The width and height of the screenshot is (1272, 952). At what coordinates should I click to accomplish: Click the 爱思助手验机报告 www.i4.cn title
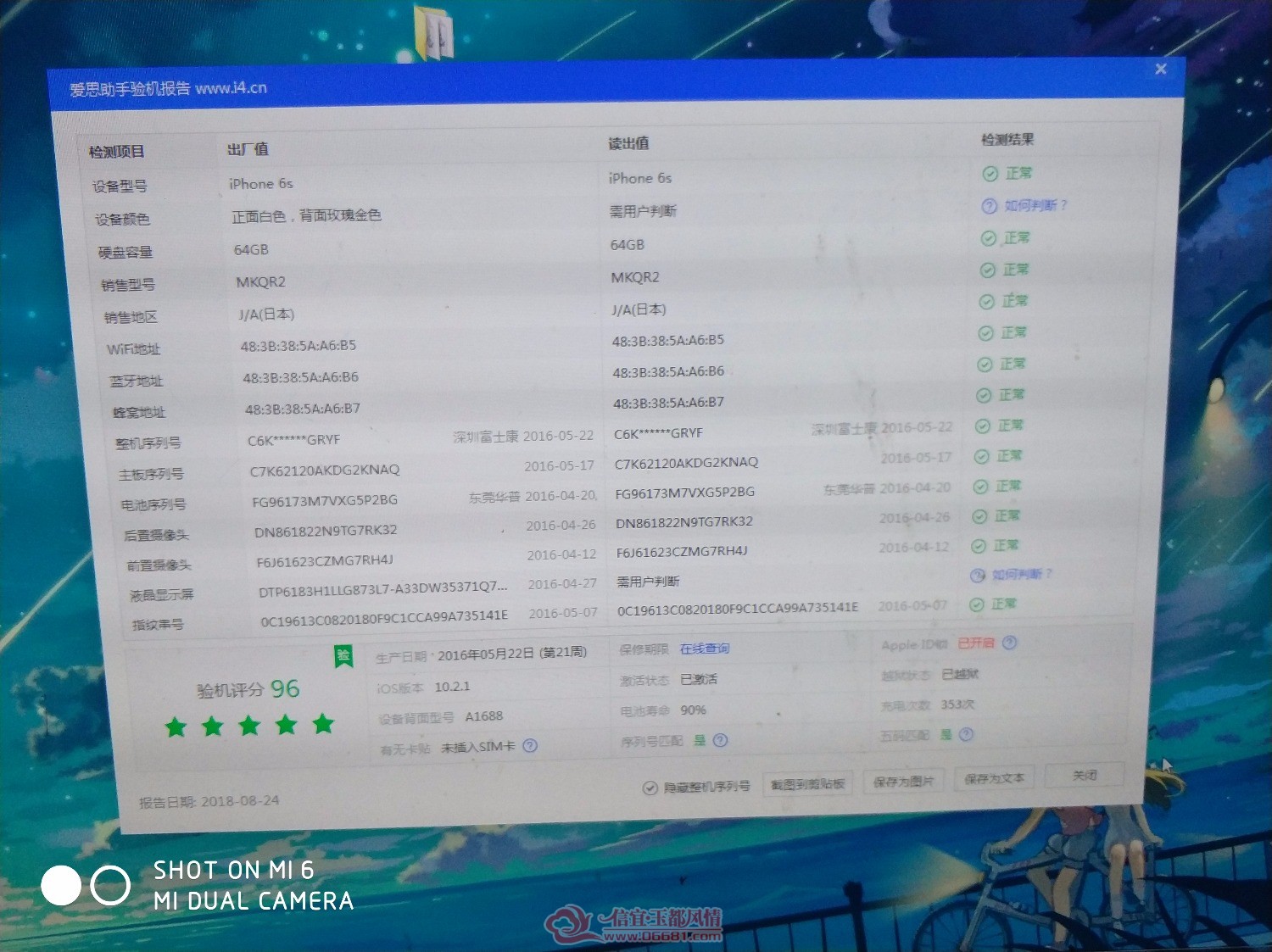click(168, 88)
